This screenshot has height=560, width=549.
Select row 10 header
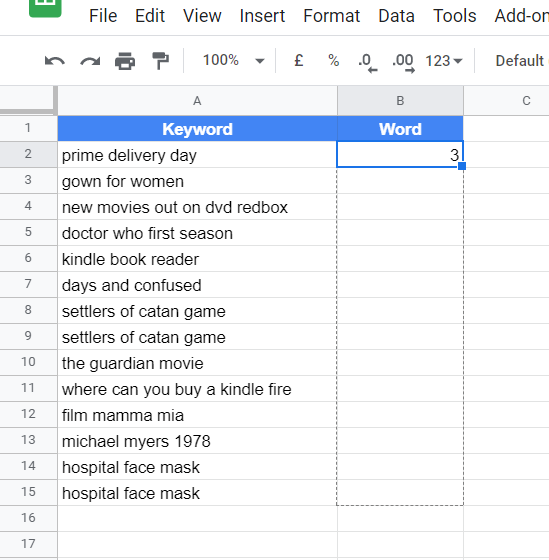28,362
